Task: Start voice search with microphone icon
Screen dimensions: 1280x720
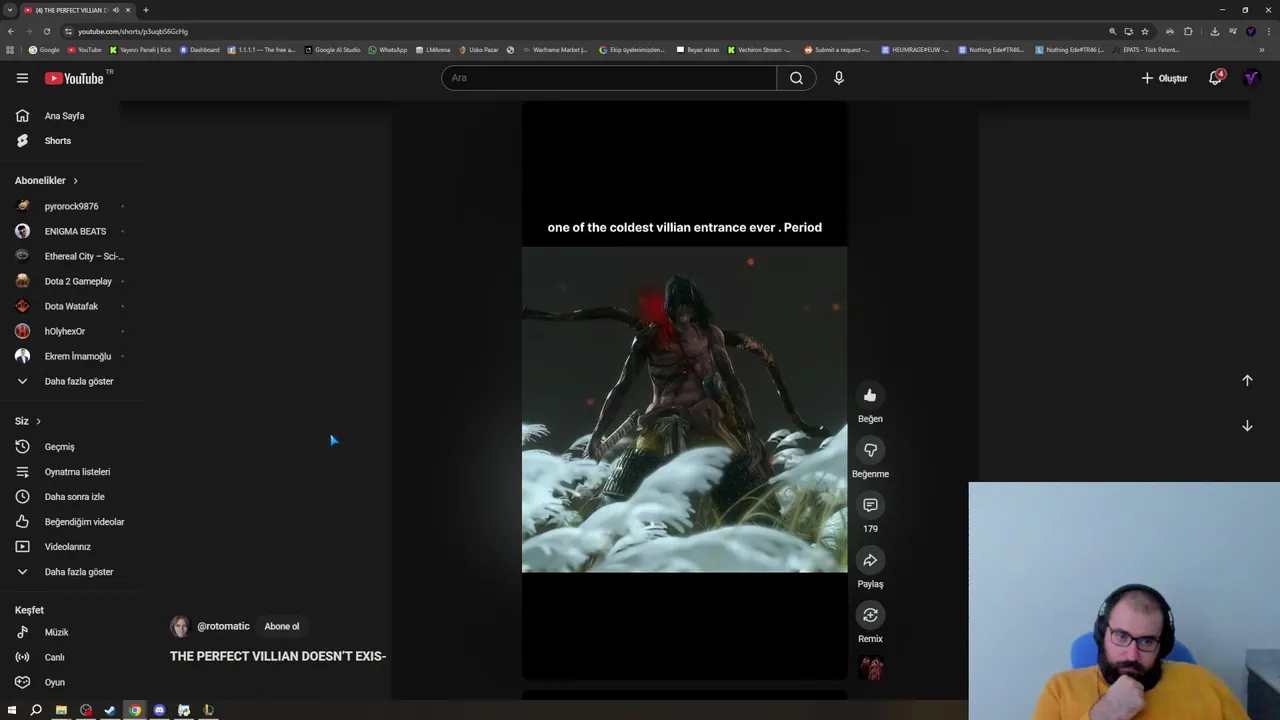Action: 839,78
